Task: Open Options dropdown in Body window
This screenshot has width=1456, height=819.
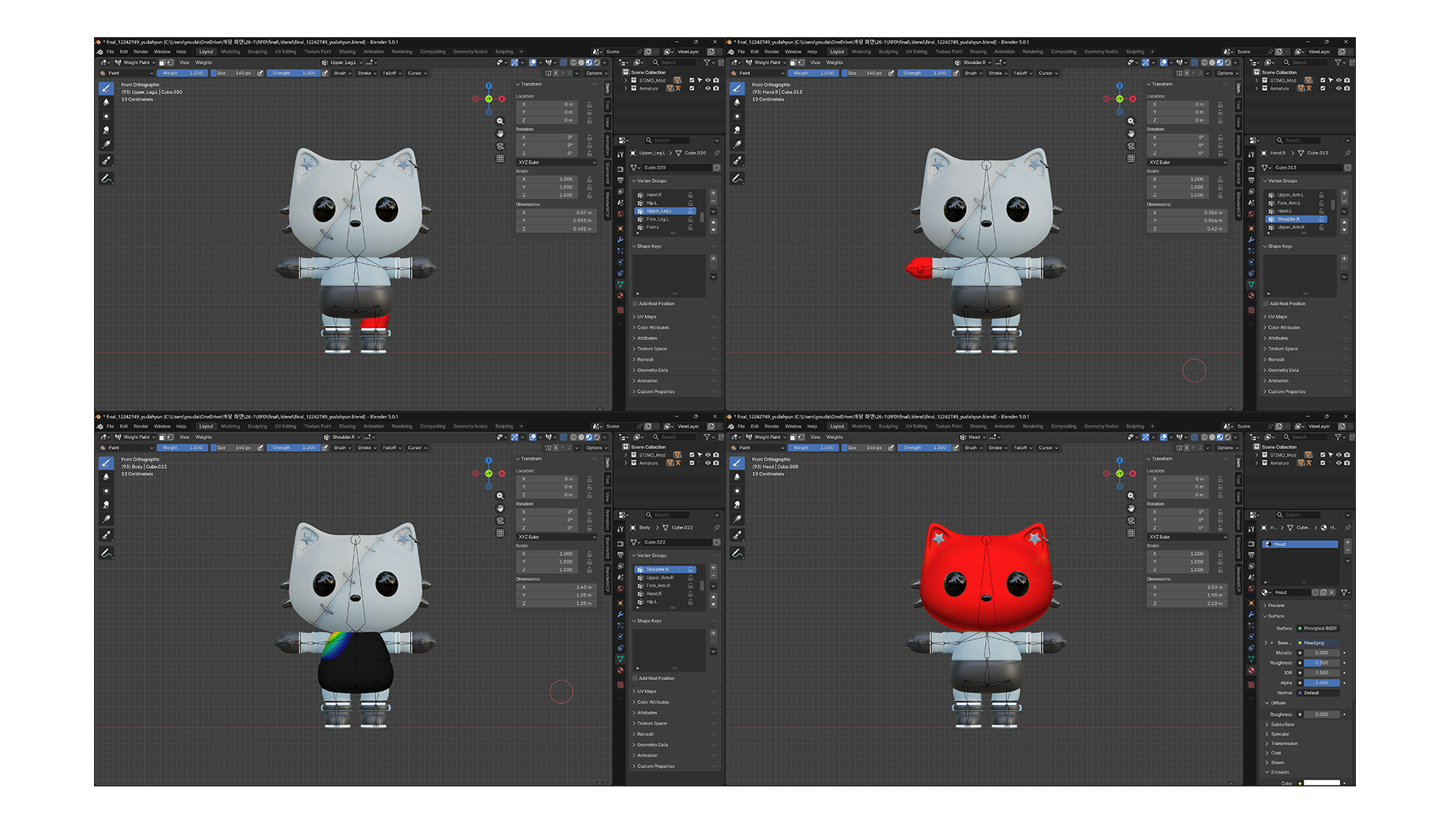Action: pyautogui.click(x=596, y=447)
